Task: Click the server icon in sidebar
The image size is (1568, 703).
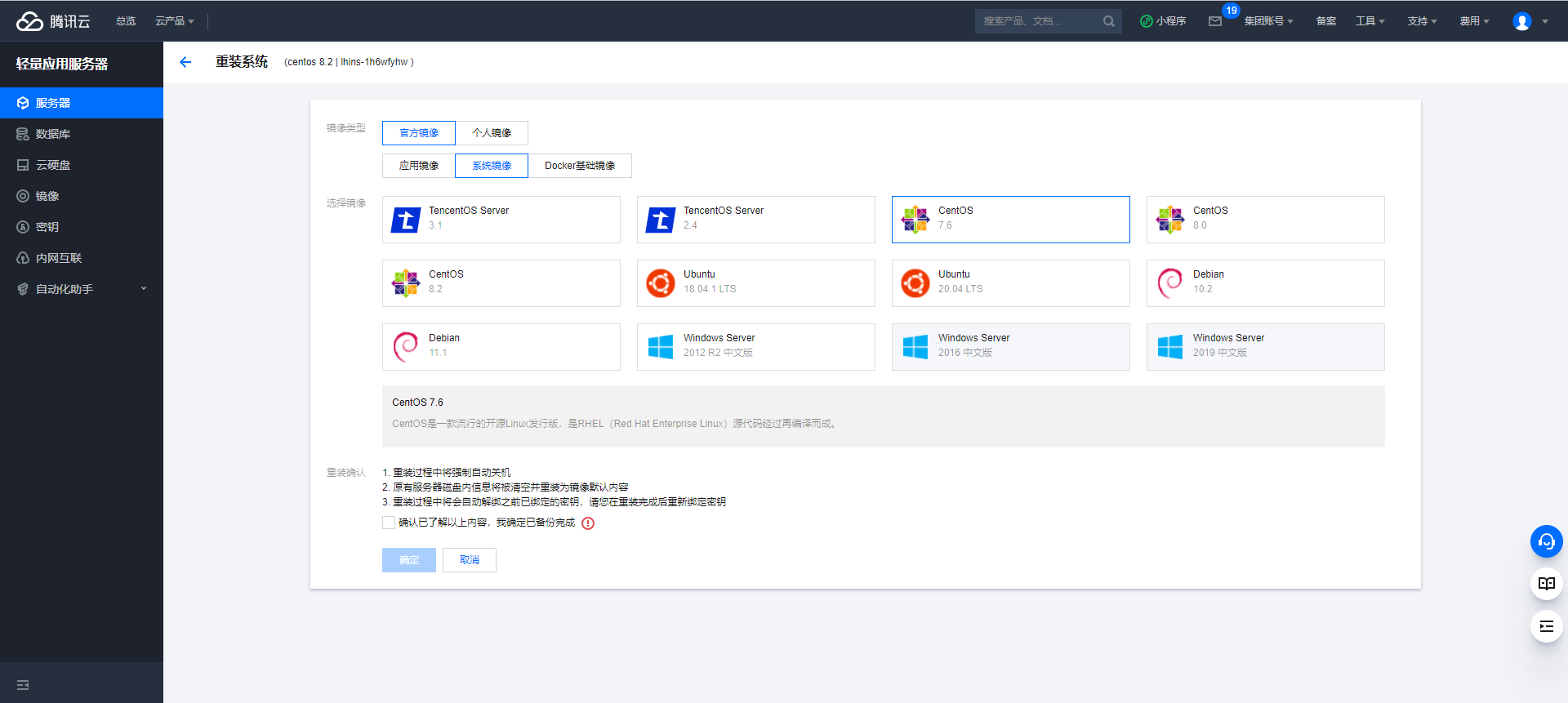Action: pyautogui.click(x=23, y=103)
